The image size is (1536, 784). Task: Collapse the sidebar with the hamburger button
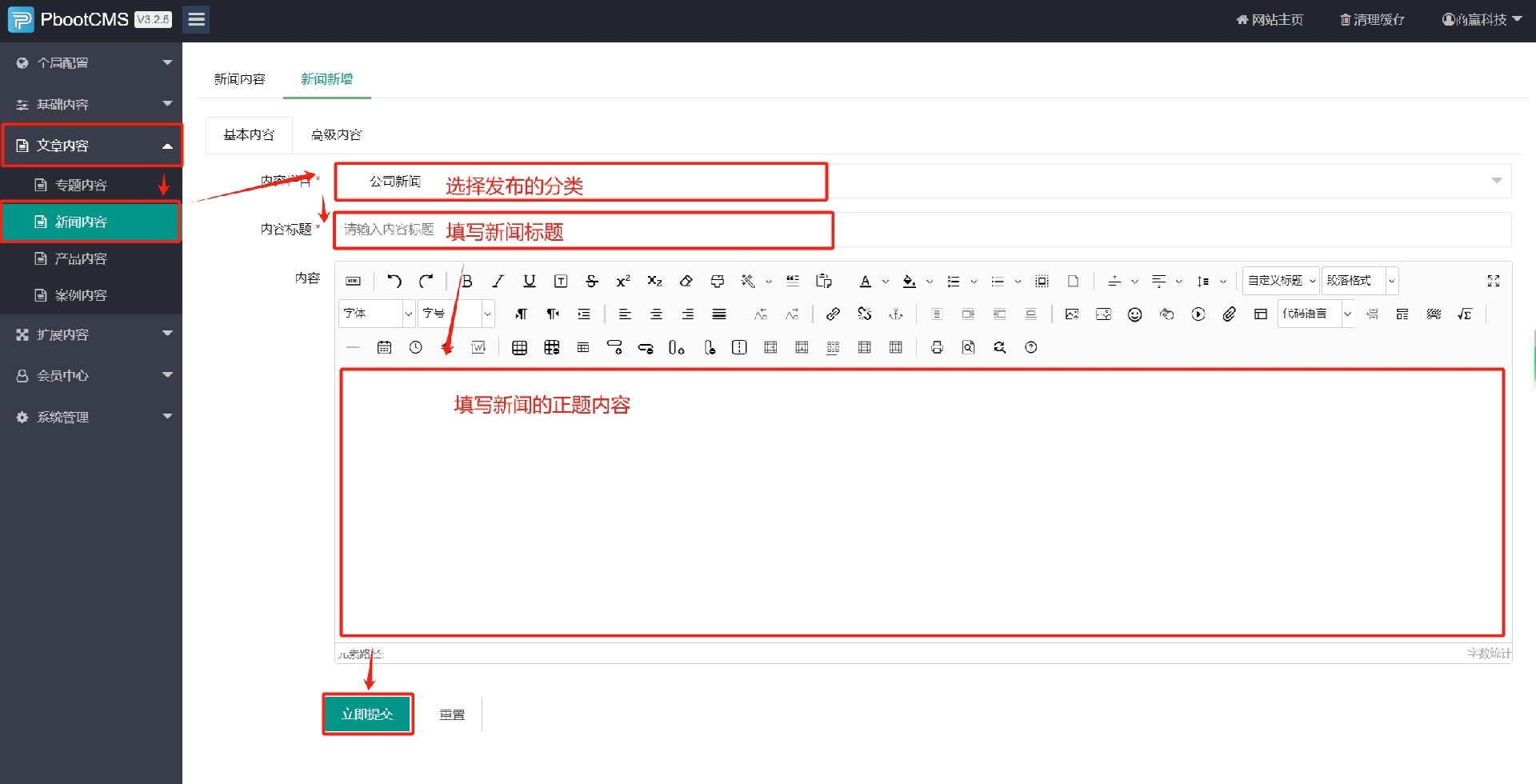point(196,19)
